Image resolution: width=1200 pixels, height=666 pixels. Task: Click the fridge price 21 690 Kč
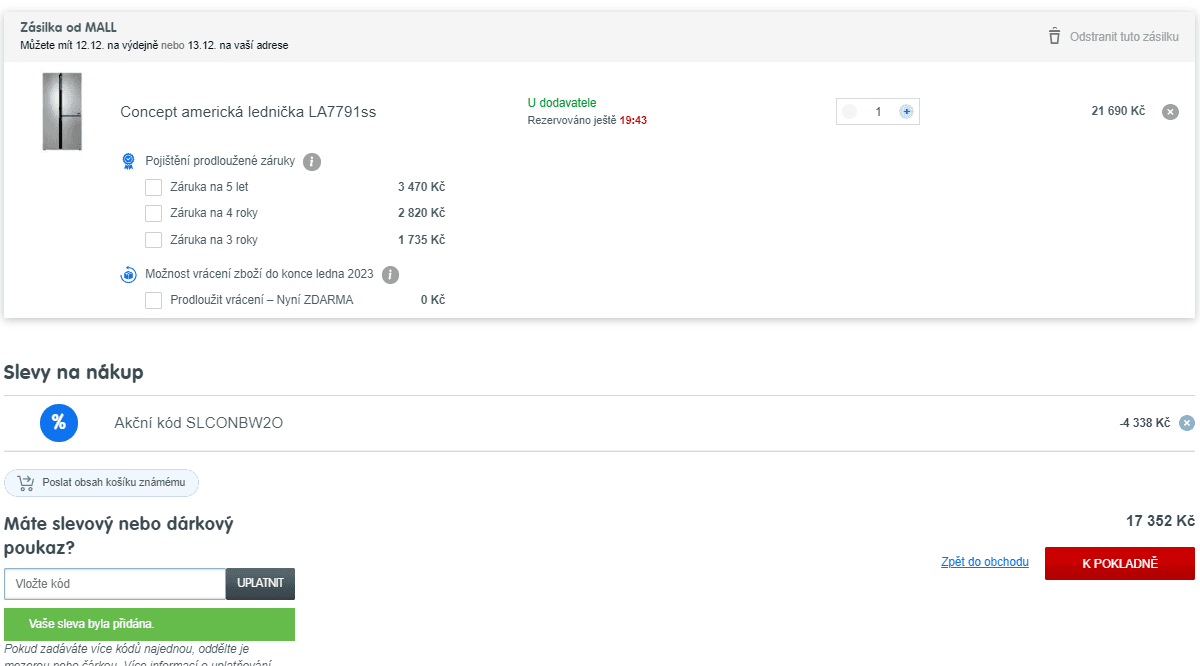pos(1118,111)
